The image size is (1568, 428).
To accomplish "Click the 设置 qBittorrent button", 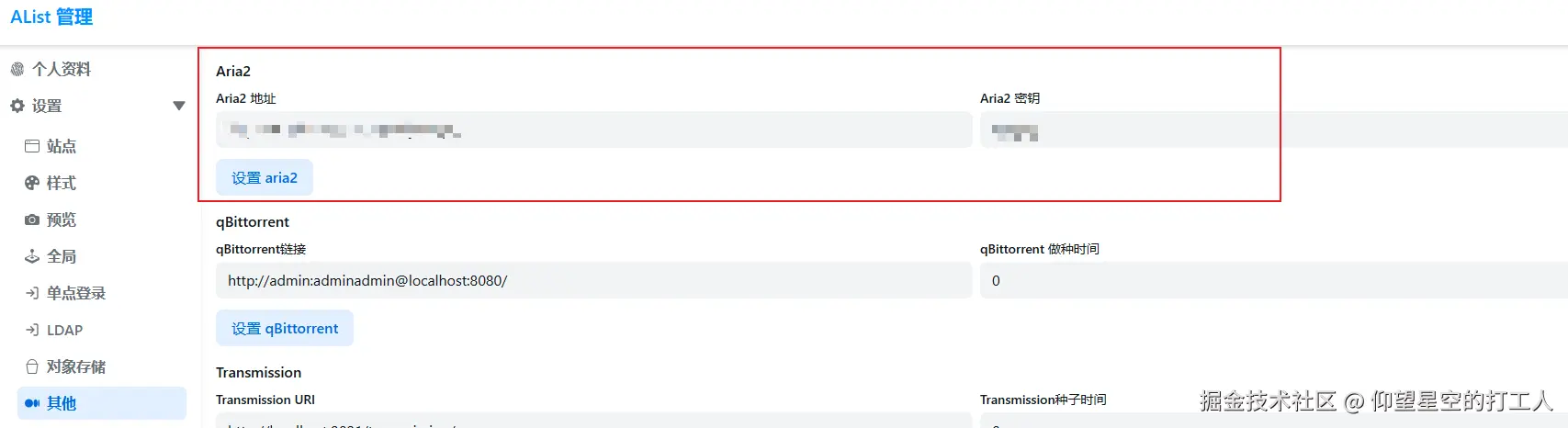I will [x=285, y=328].
